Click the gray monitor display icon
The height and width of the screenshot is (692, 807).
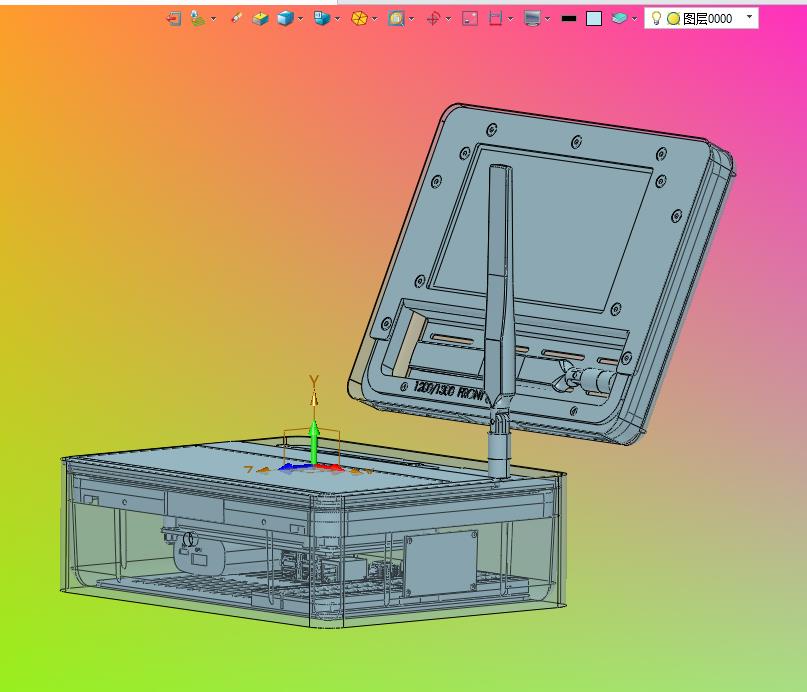(x=532, y=19)
